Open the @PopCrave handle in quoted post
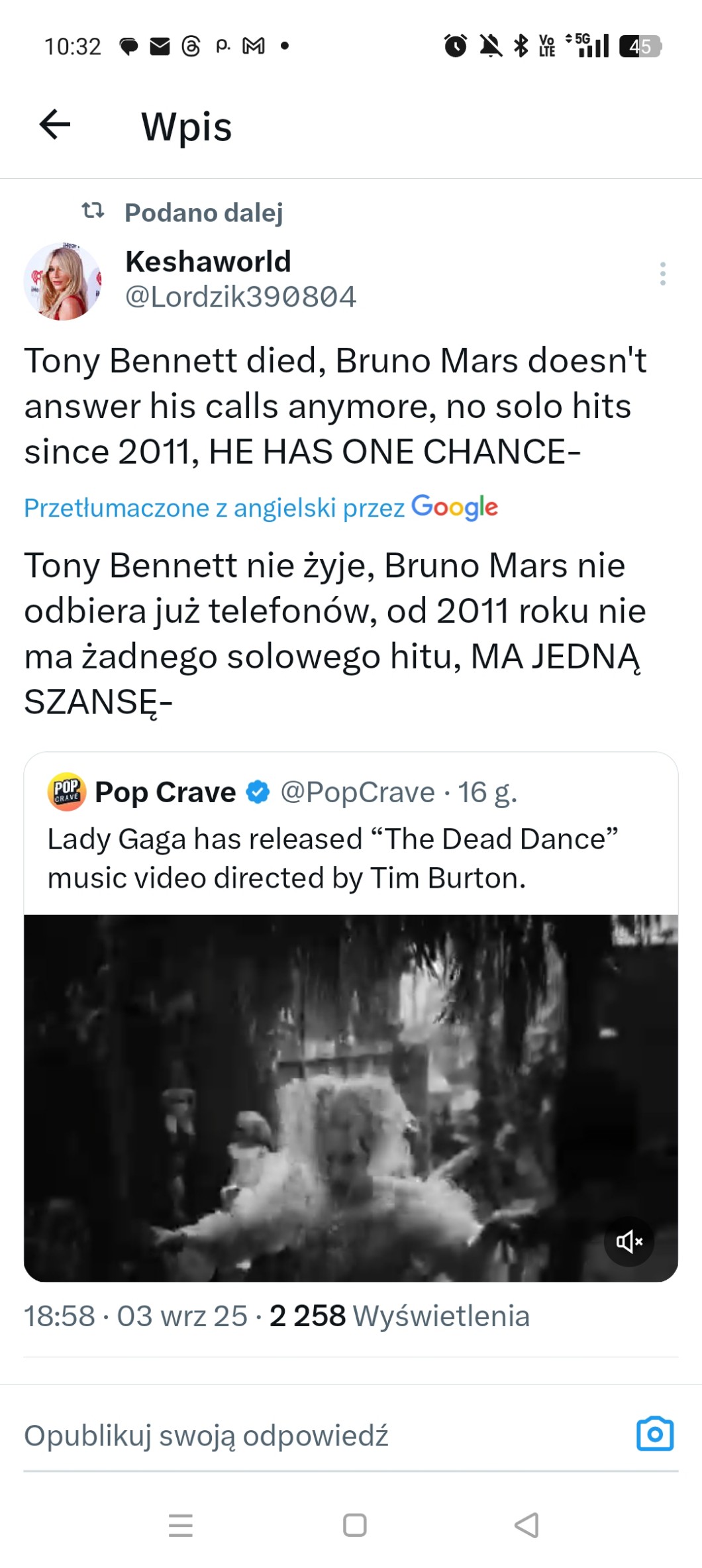The height and width of the screenshot is (1568, 702). pyautogui.click(x=358, y=792)
